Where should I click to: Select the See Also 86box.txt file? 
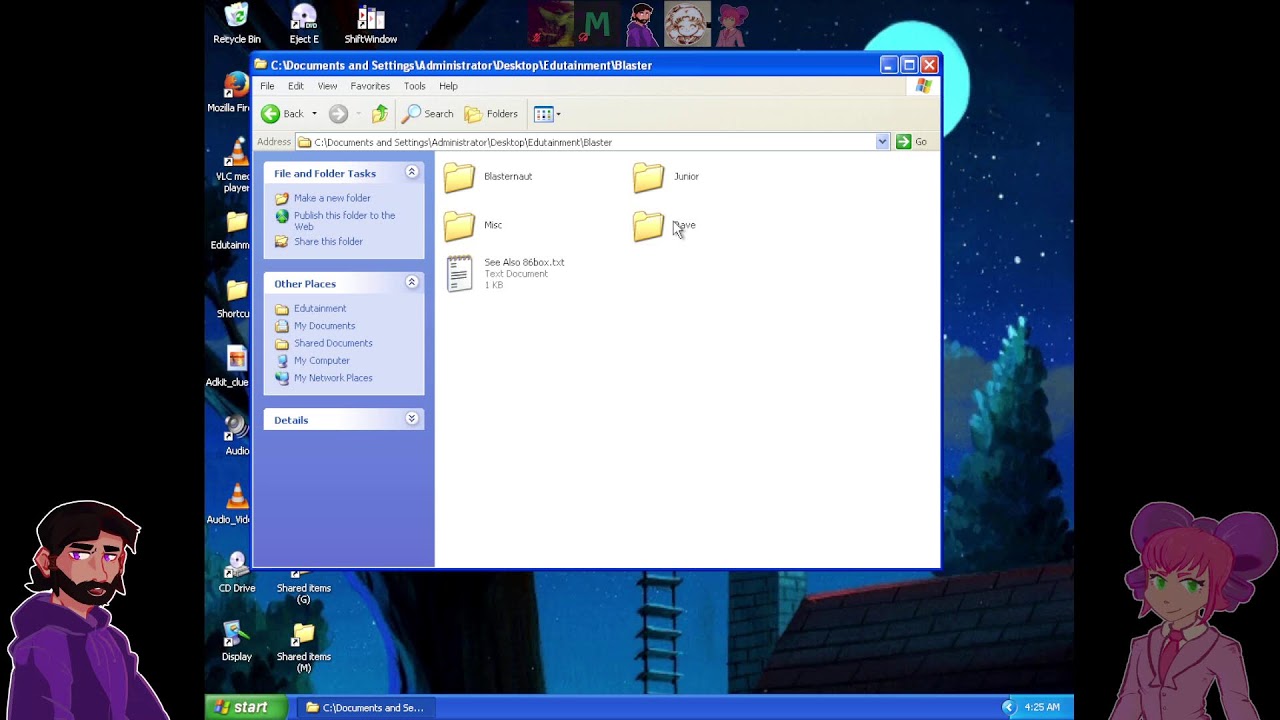(505, 273)
